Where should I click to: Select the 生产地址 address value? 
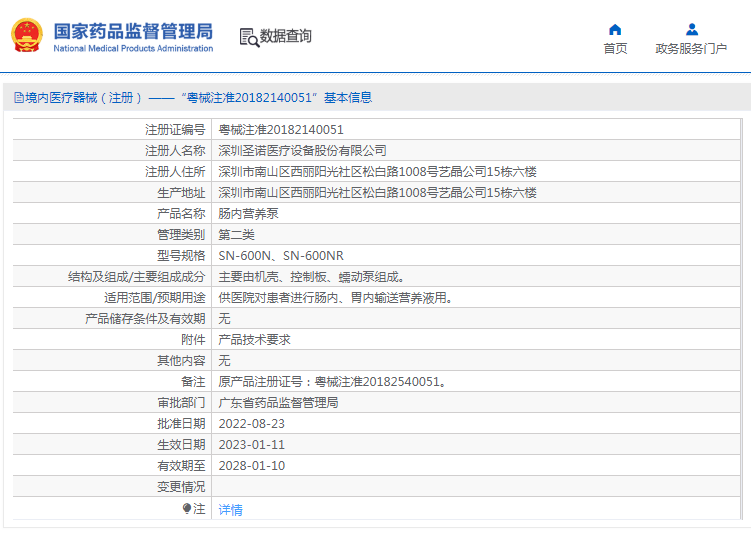point(377,193)
